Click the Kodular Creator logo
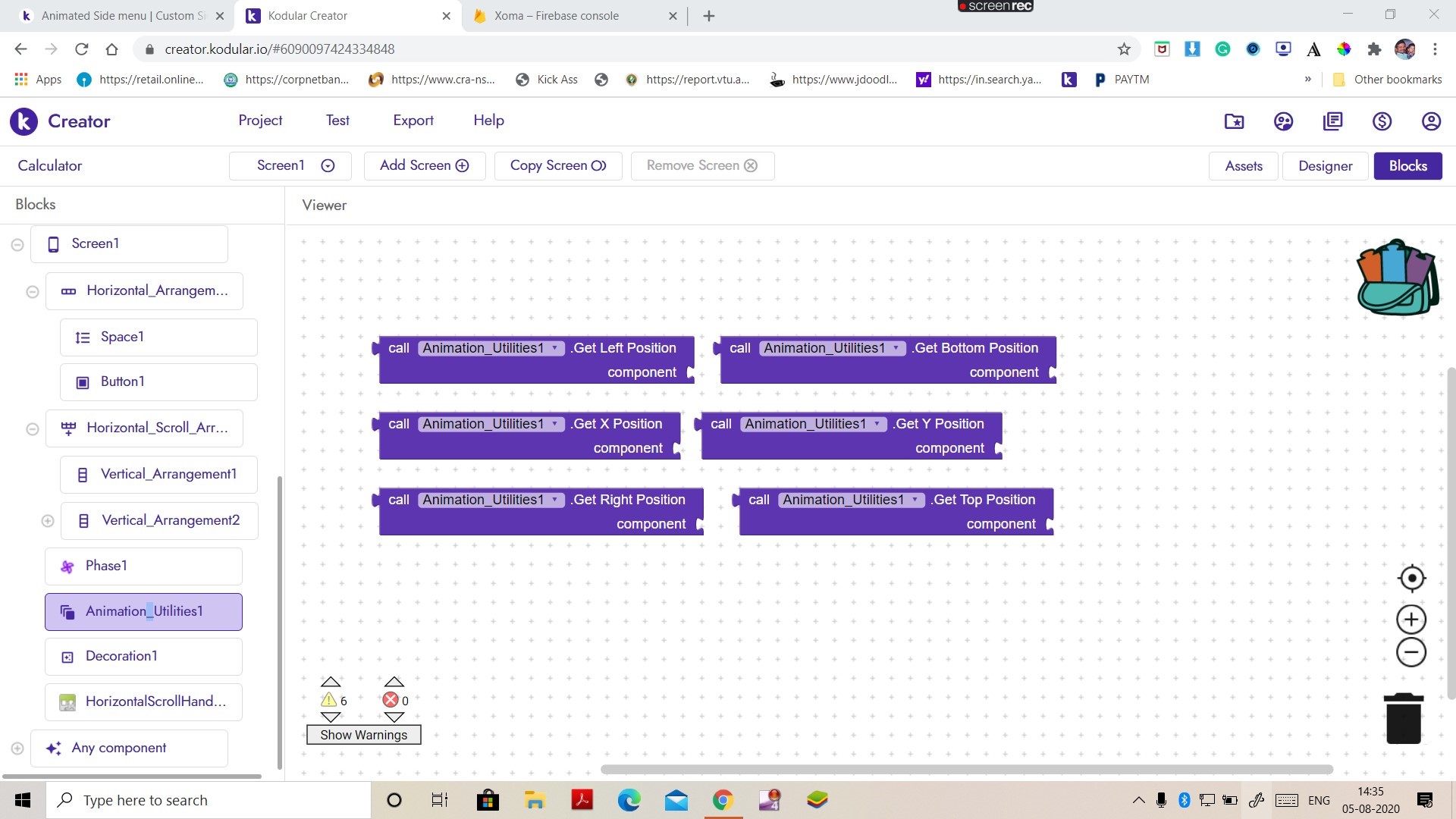The image size is (1456, 819). point(24,121)
